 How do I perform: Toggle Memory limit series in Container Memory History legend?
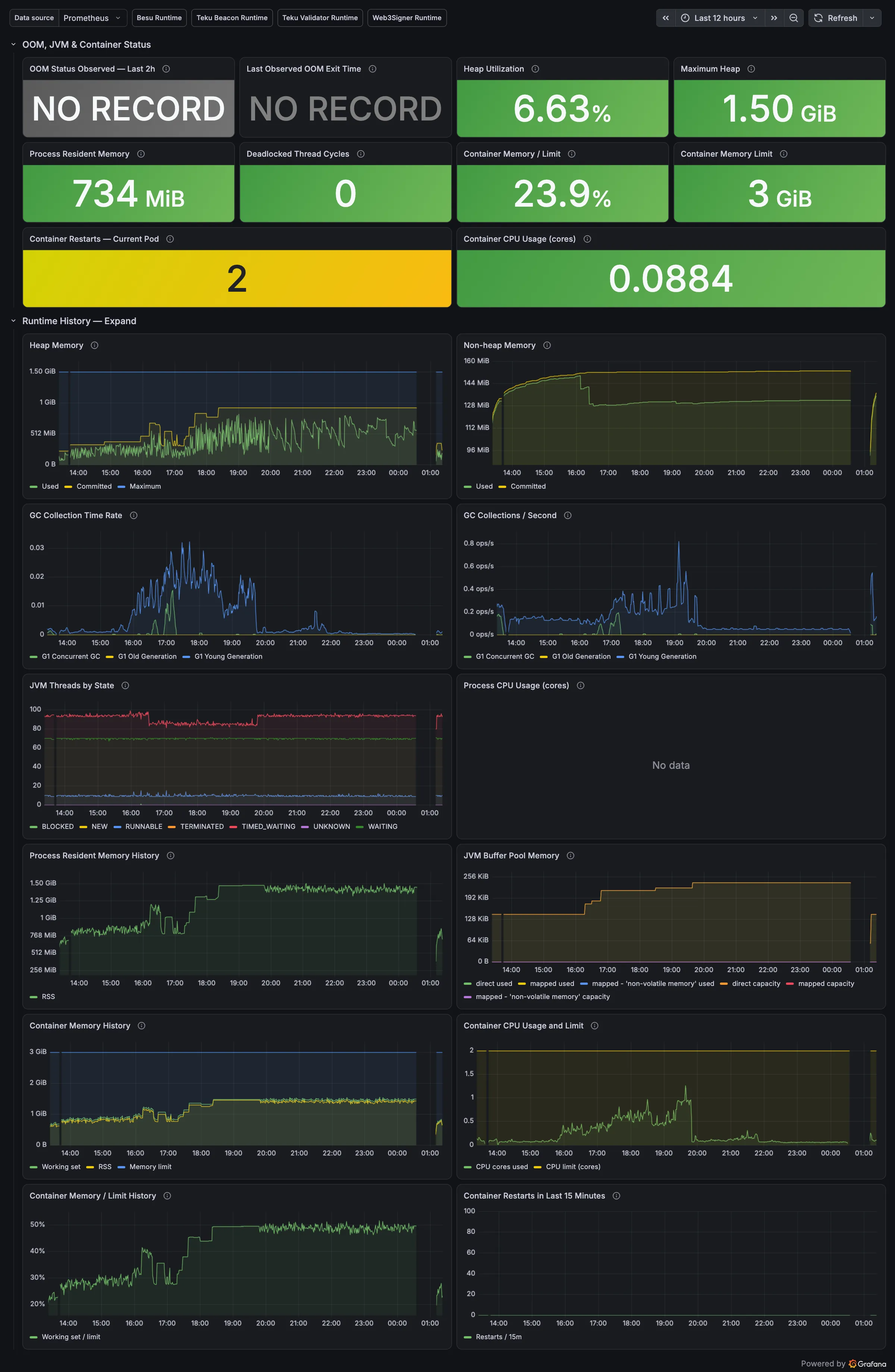(x=150, y=1167)
